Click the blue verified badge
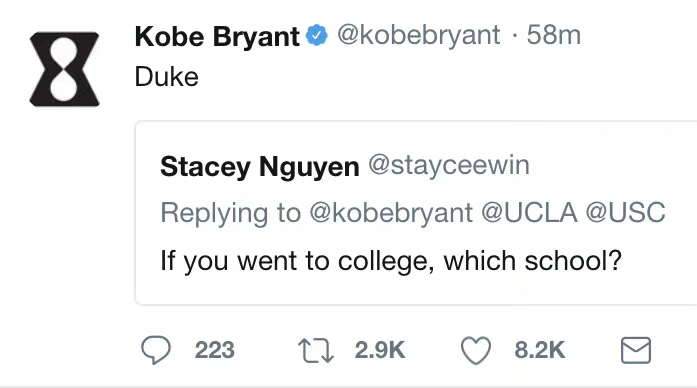Image resolution: width=697 pixels, height=388 pixels. click(x=316, y=36)
